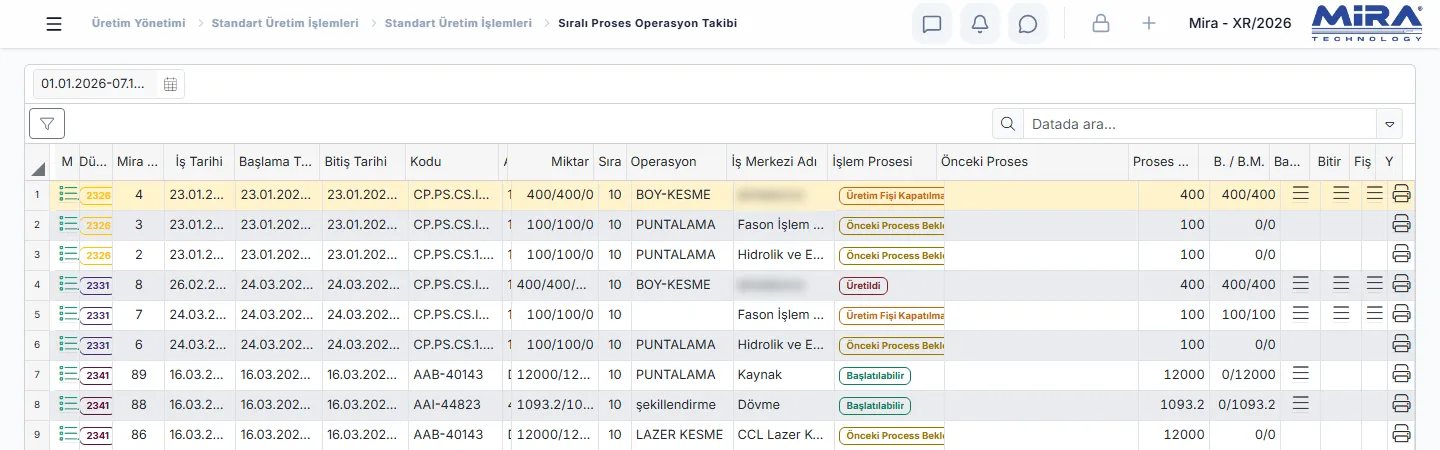Viewport: 1440px width, 450px height.
Task: Open Fiş menu icon in row 5
Action: tap(1374, 313)
